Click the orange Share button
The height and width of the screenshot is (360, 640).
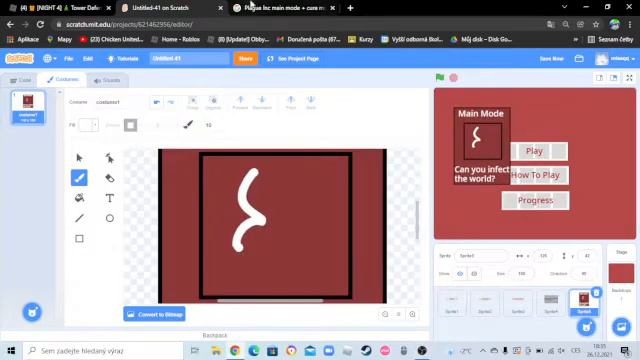point(245,58)
